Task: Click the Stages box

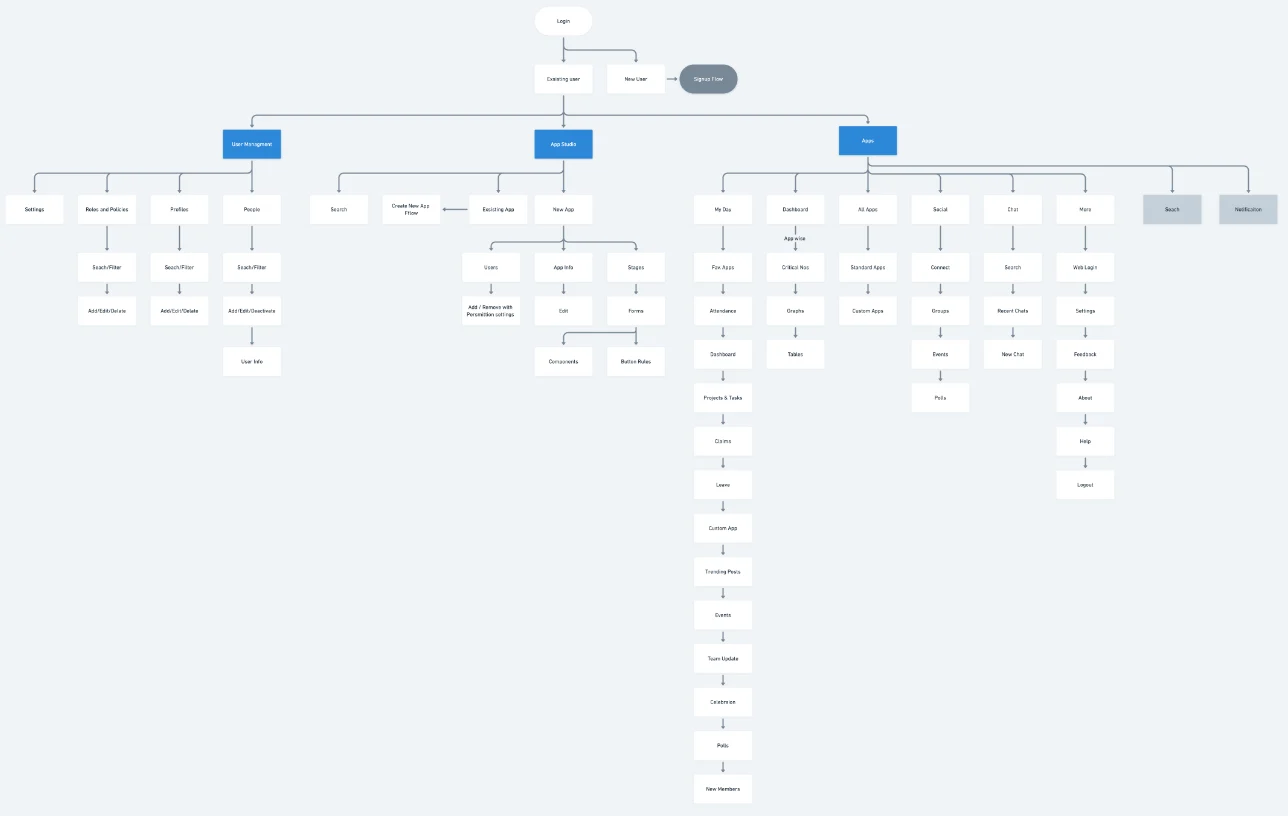Action: click(x=636, y=267)
